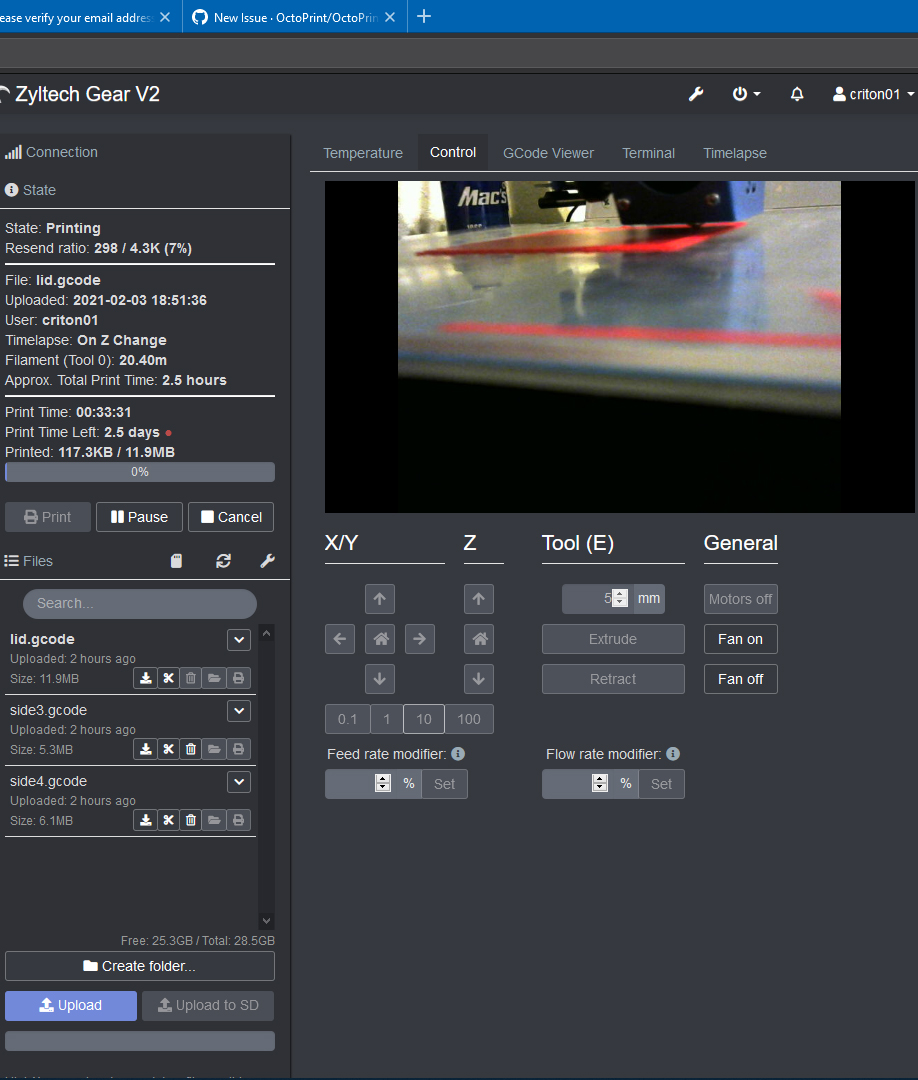Click the Fan off button

[x=740, y=679]
